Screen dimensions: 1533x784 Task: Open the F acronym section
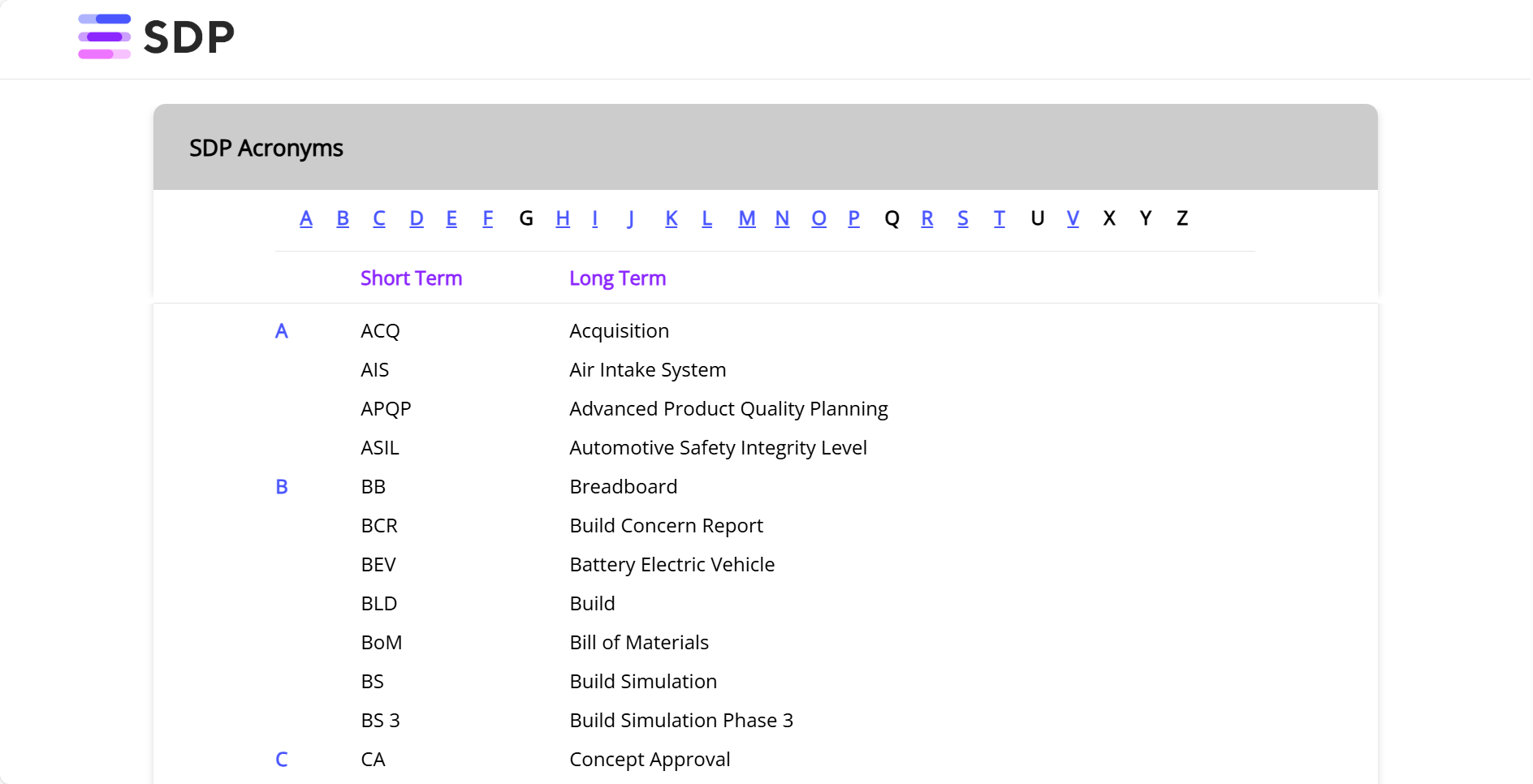click(488, 218)
